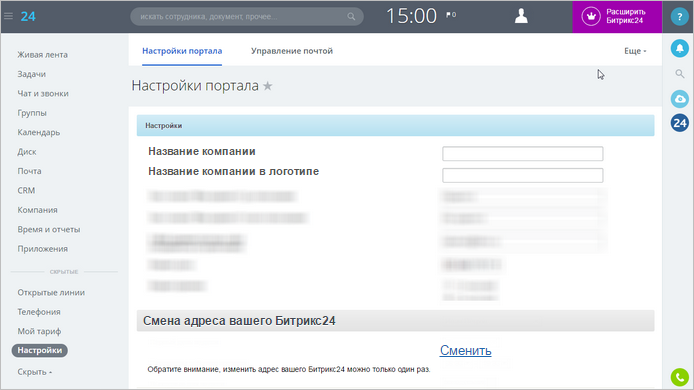
Task: Open the hamburger menu icon
Action: tap(8, 16)
